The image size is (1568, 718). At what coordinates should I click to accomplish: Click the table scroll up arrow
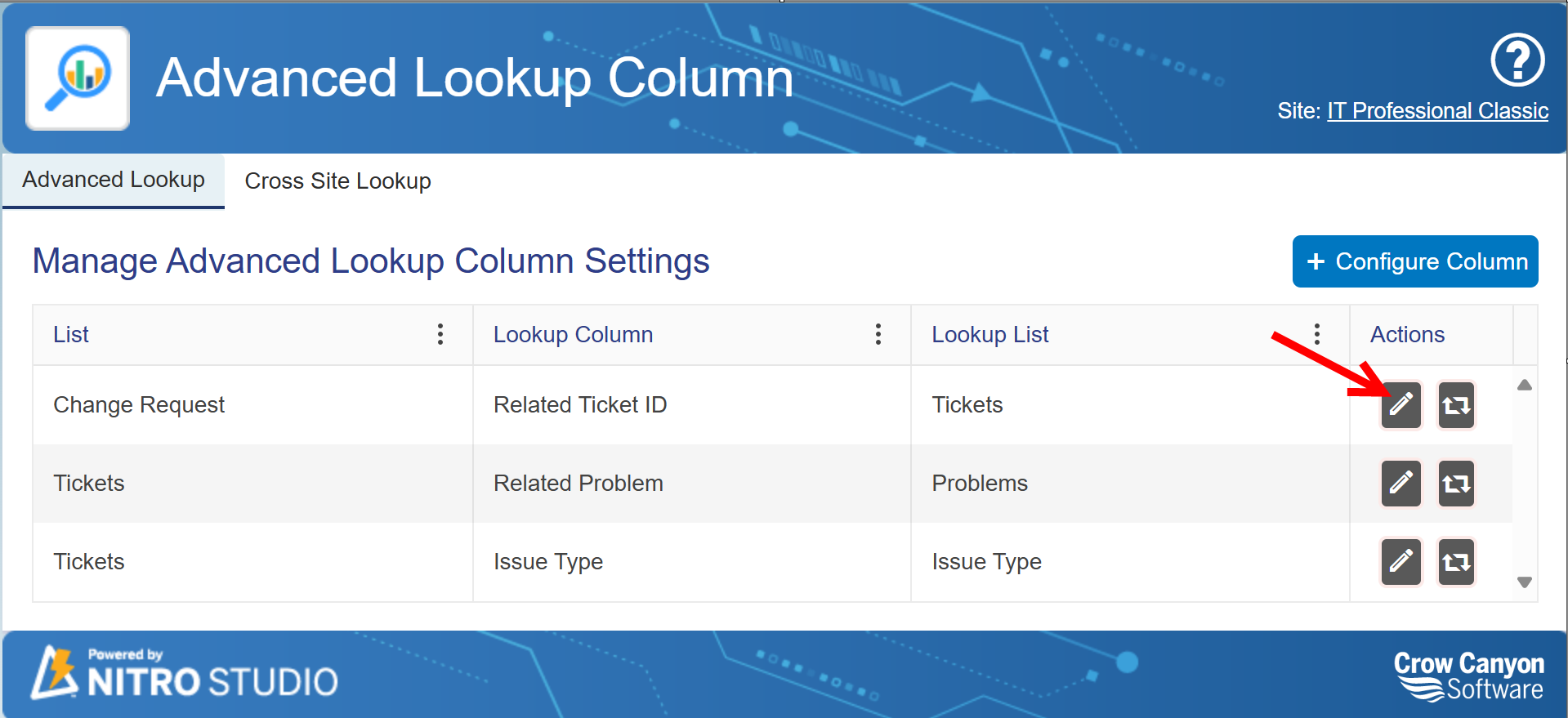click(1525, 385)
